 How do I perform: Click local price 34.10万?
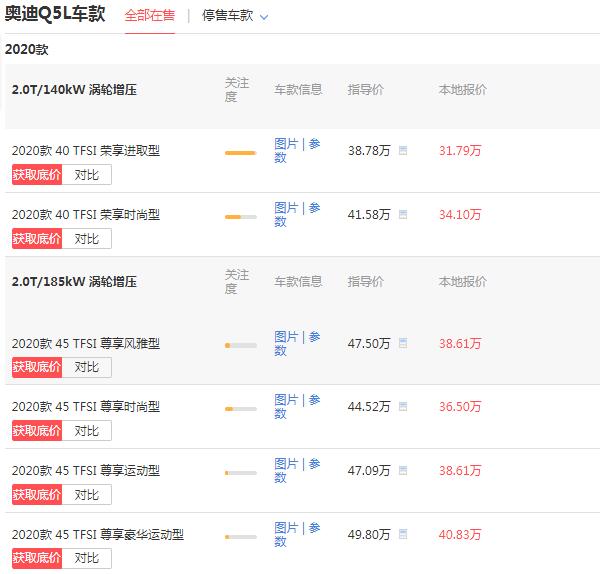tap(460, 215)
